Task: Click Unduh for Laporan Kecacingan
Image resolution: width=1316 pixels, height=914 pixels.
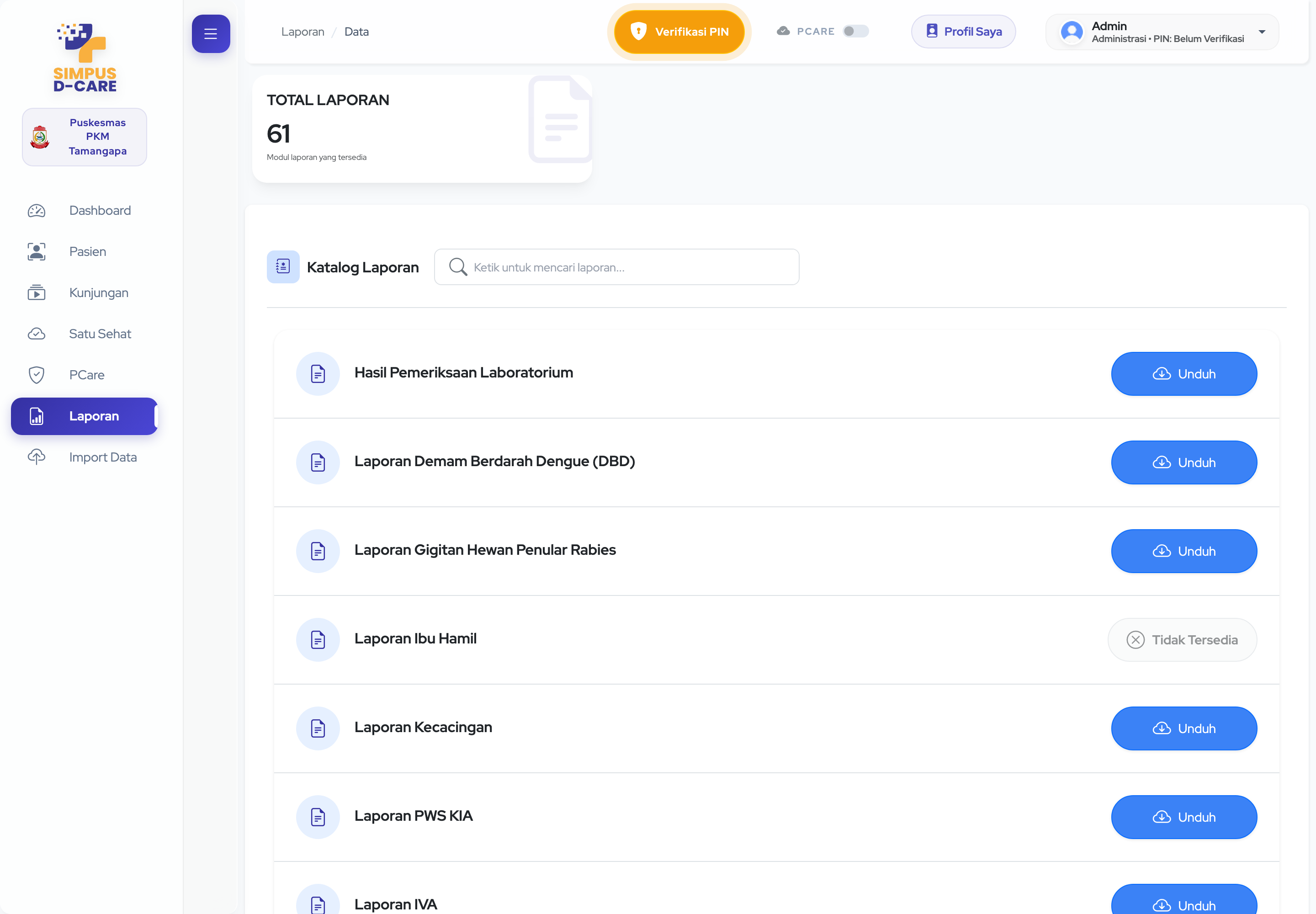Action: pos(1184,729)
